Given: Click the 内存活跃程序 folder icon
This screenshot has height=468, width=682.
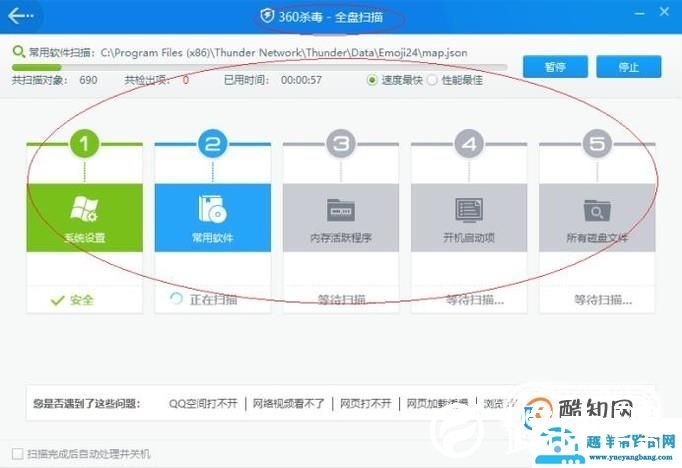Looking at the screenshot, I should pos(341,210).
